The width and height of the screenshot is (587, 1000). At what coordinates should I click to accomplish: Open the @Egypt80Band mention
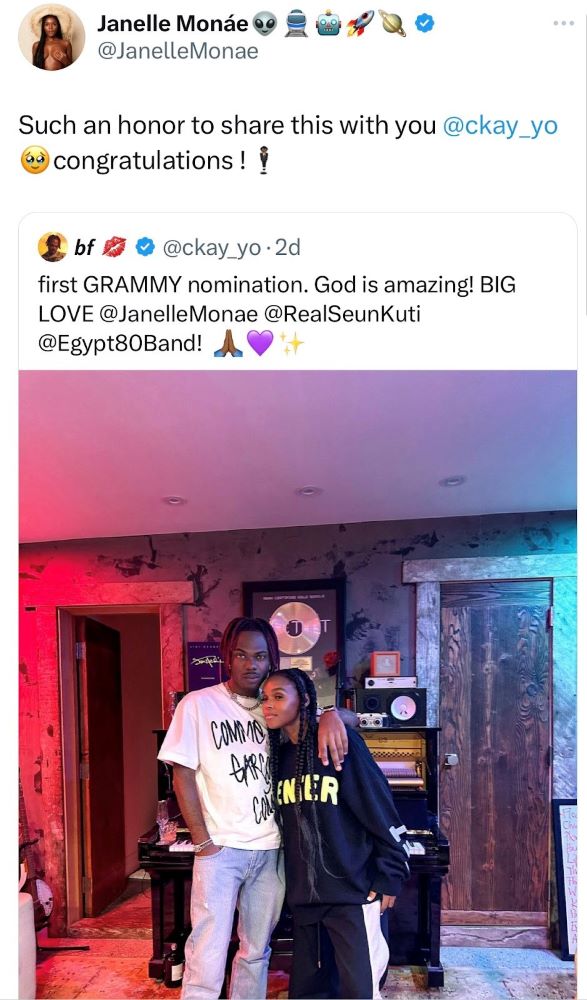tap(120, 344)
